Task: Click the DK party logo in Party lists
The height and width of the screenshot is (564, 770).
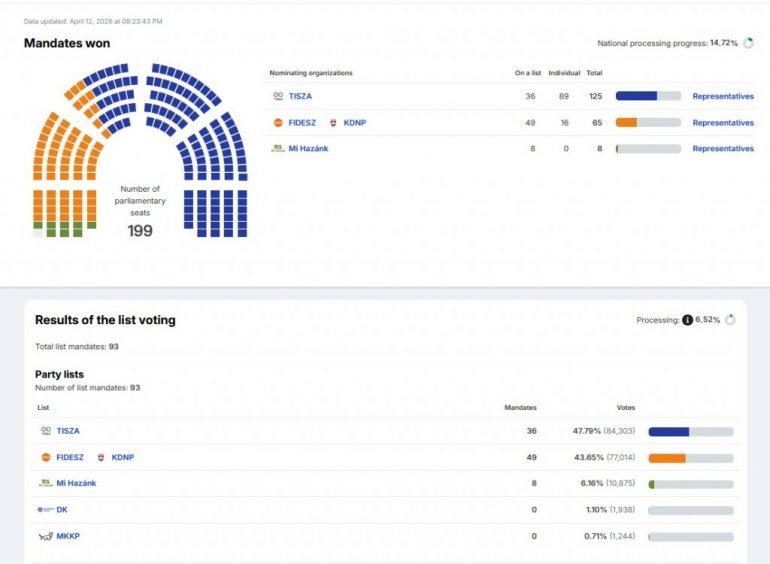Action: coord(46,509)
